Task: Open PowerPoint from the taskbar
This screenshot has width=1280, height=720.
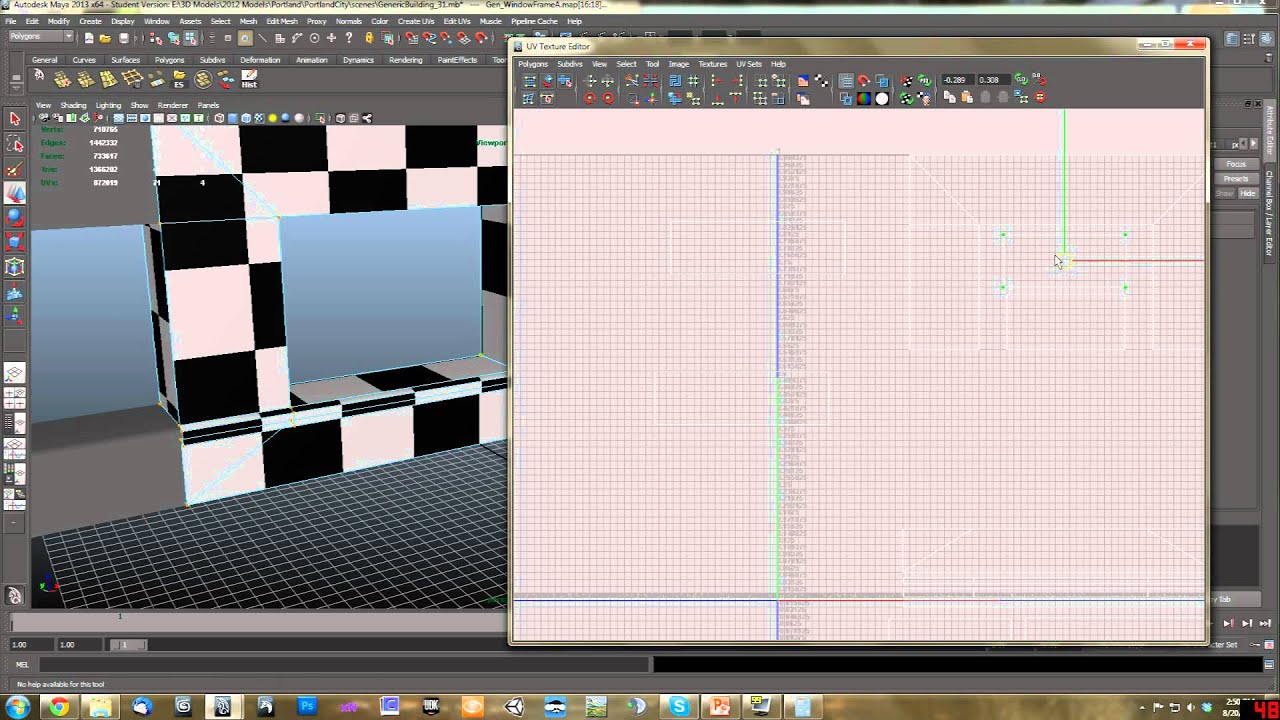Action: click(x=719, y=707)
